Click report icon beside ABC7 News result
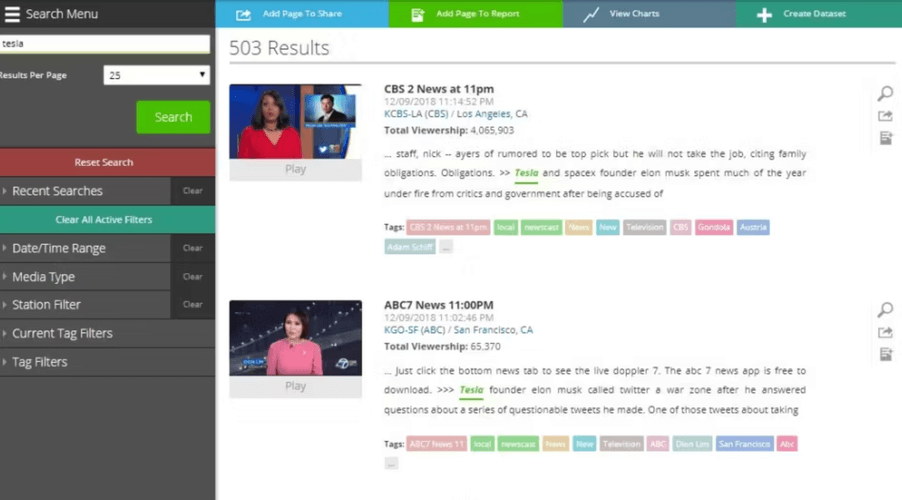 click(885, 354)
